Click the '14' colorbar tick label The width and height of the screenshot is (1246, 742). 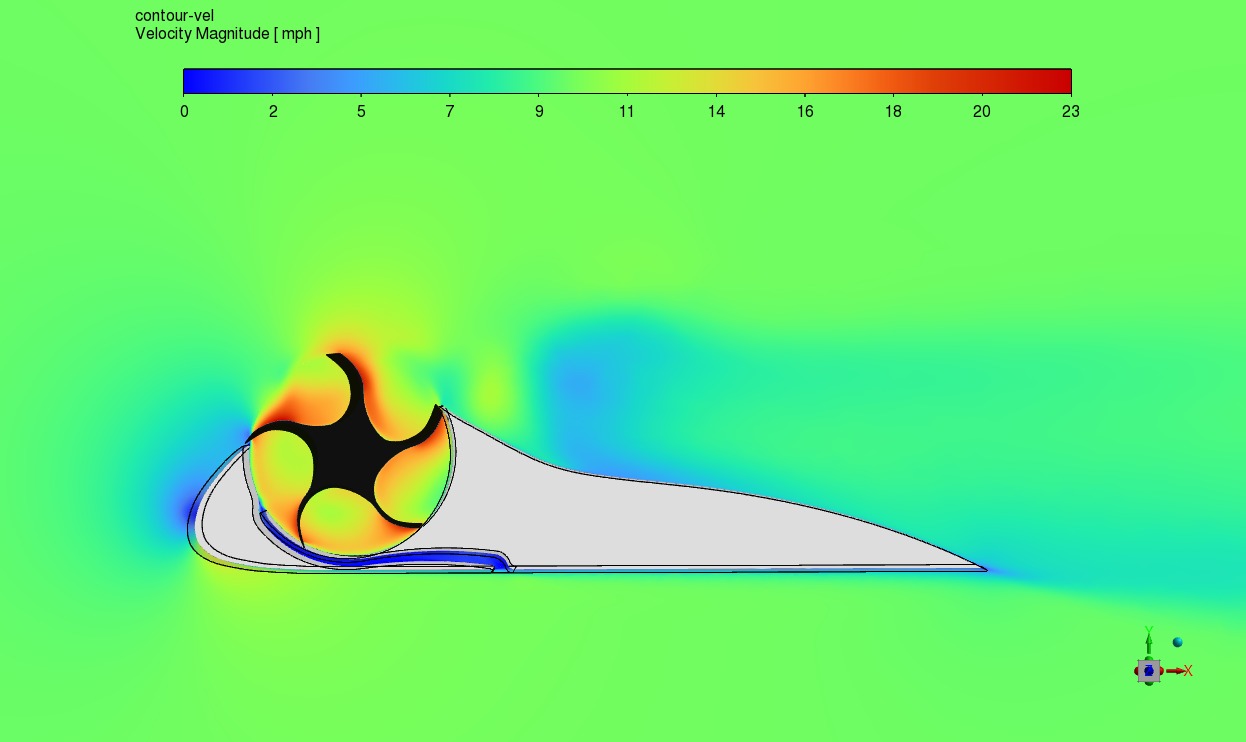pyautogui.click(x=716, y=111)
